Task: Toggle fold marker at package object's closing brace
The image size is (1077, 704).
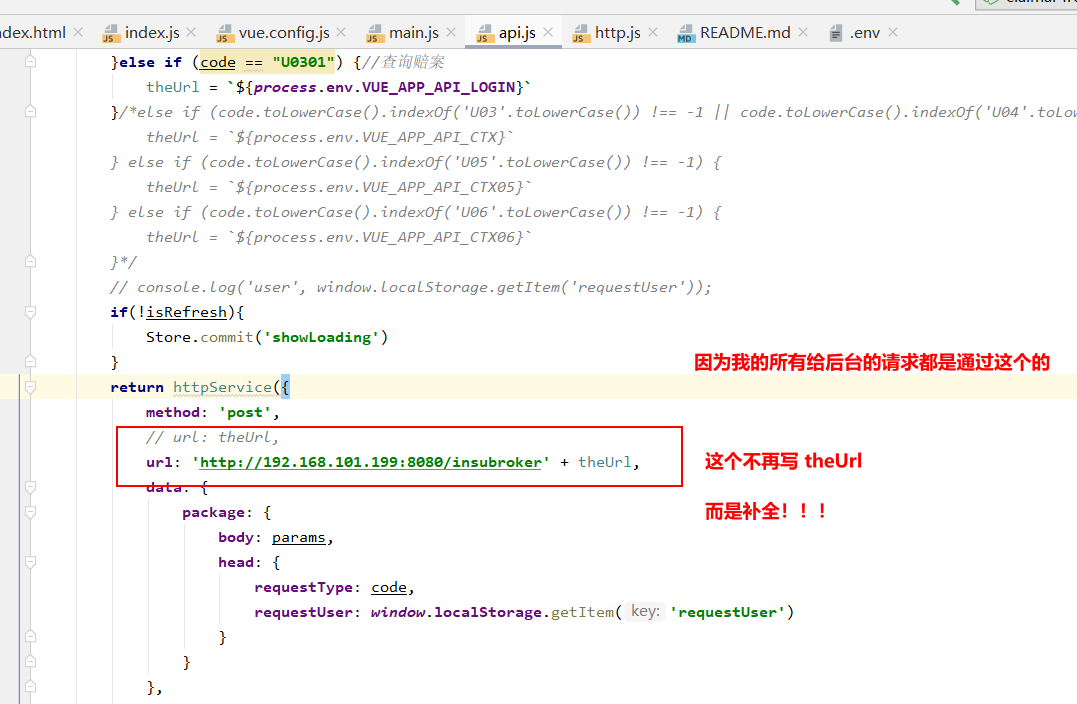Action: 30,661
